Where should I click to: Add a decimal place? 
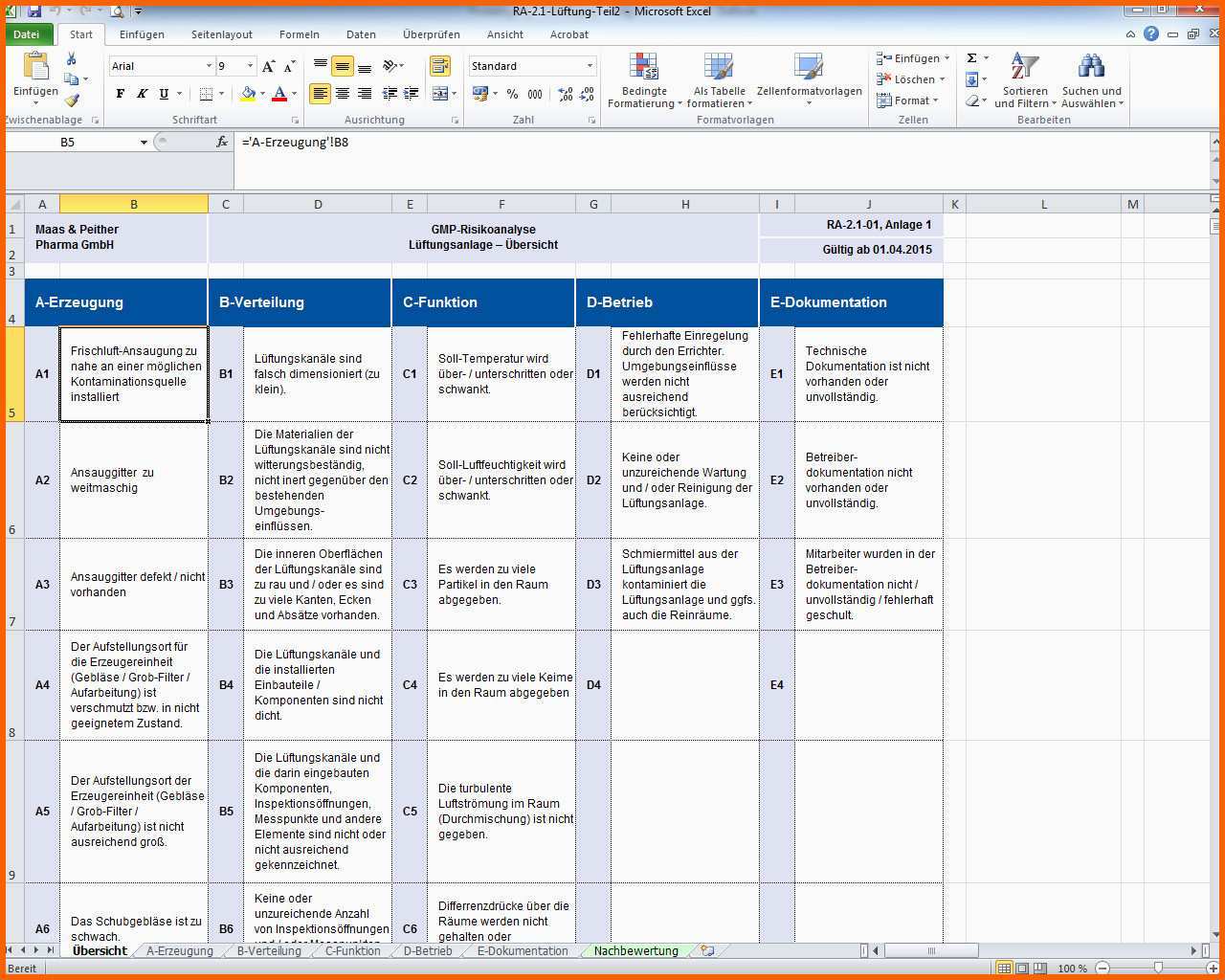tap(566, 94)
